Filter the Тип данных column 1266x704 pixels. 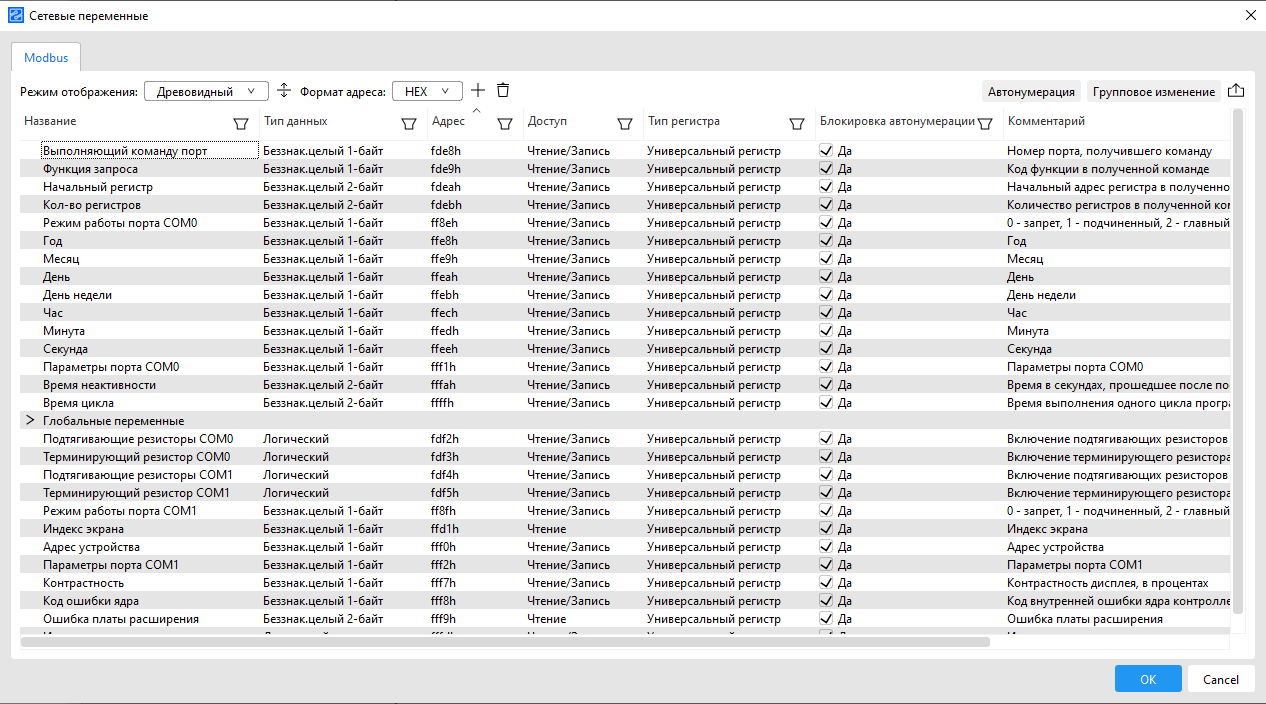click(409, 123)
